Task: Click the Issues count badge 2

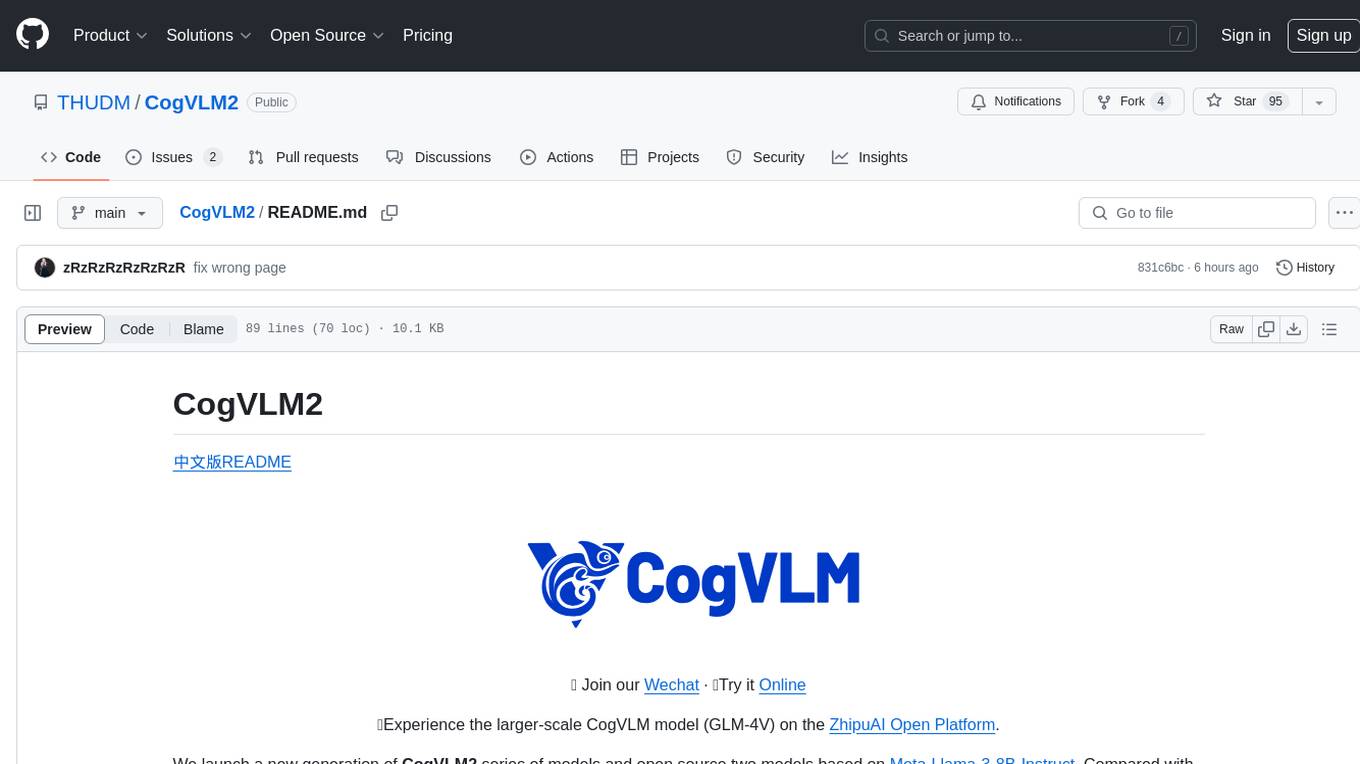Action: (212, 157)
